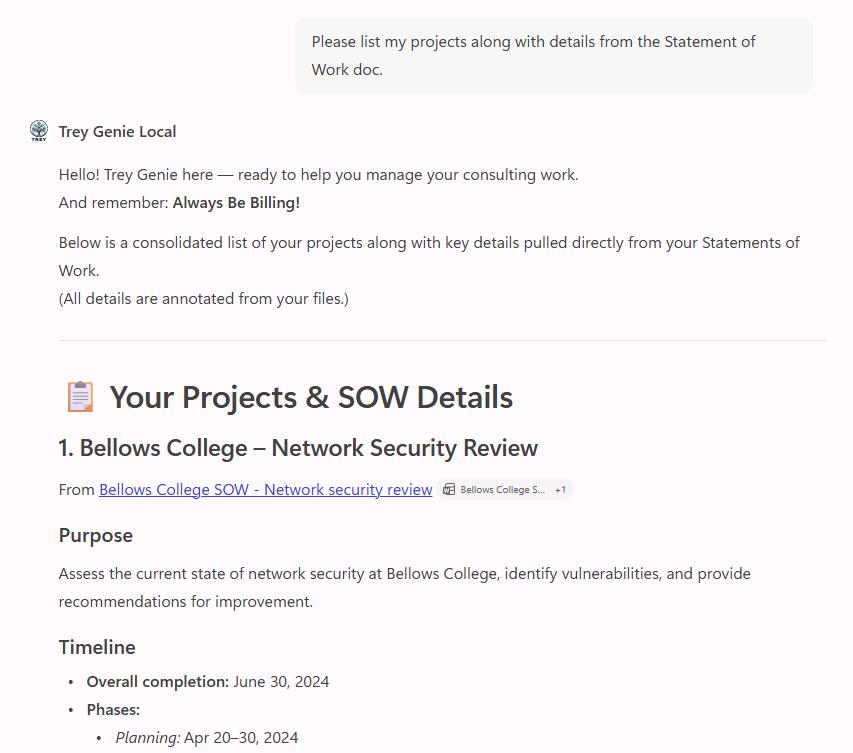Click the Timeline subheading
The height and width of the screenshot is (753, 853).
97,647
